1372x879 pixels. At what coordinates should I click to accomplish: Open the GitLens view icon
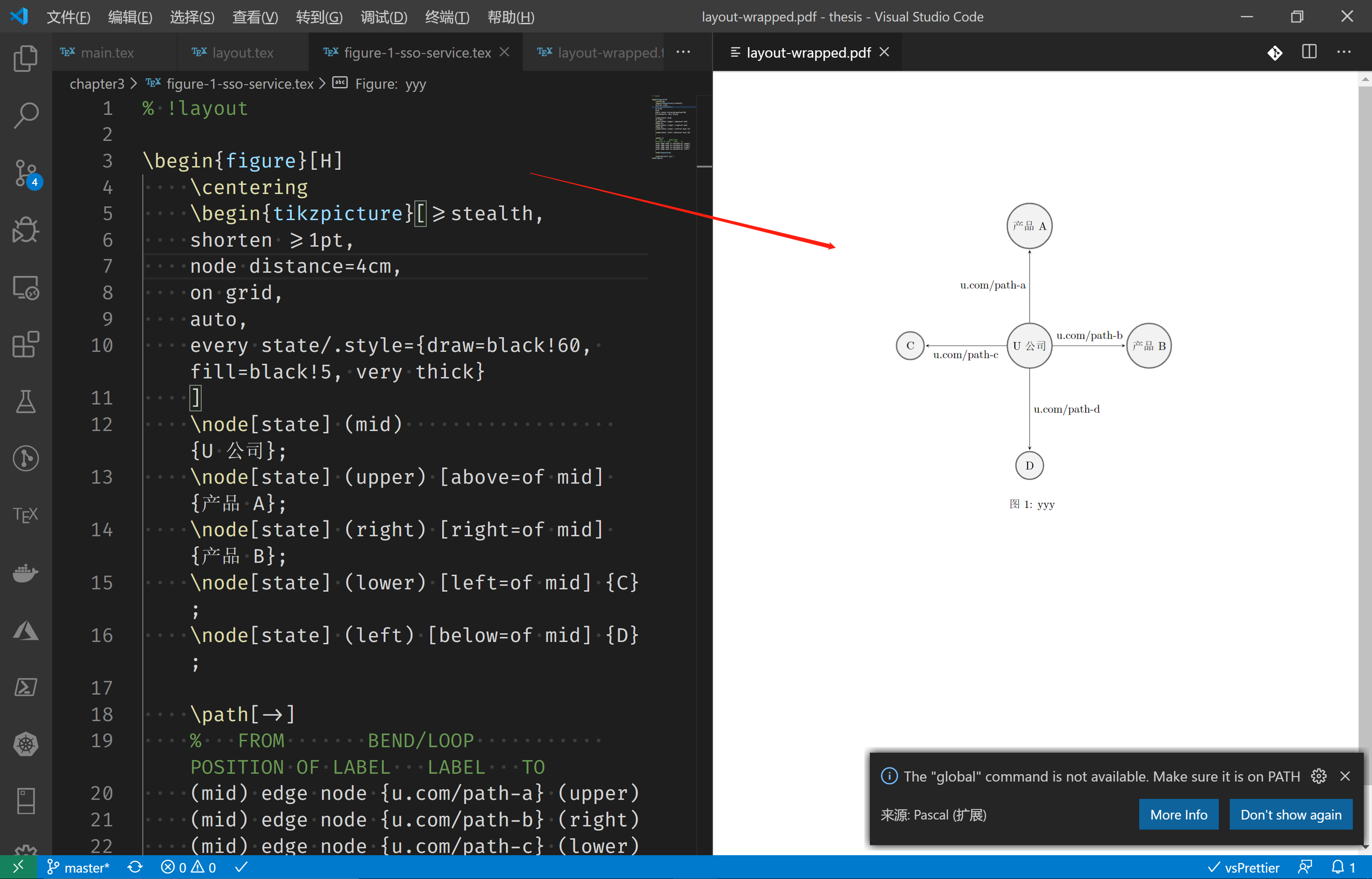26,458
